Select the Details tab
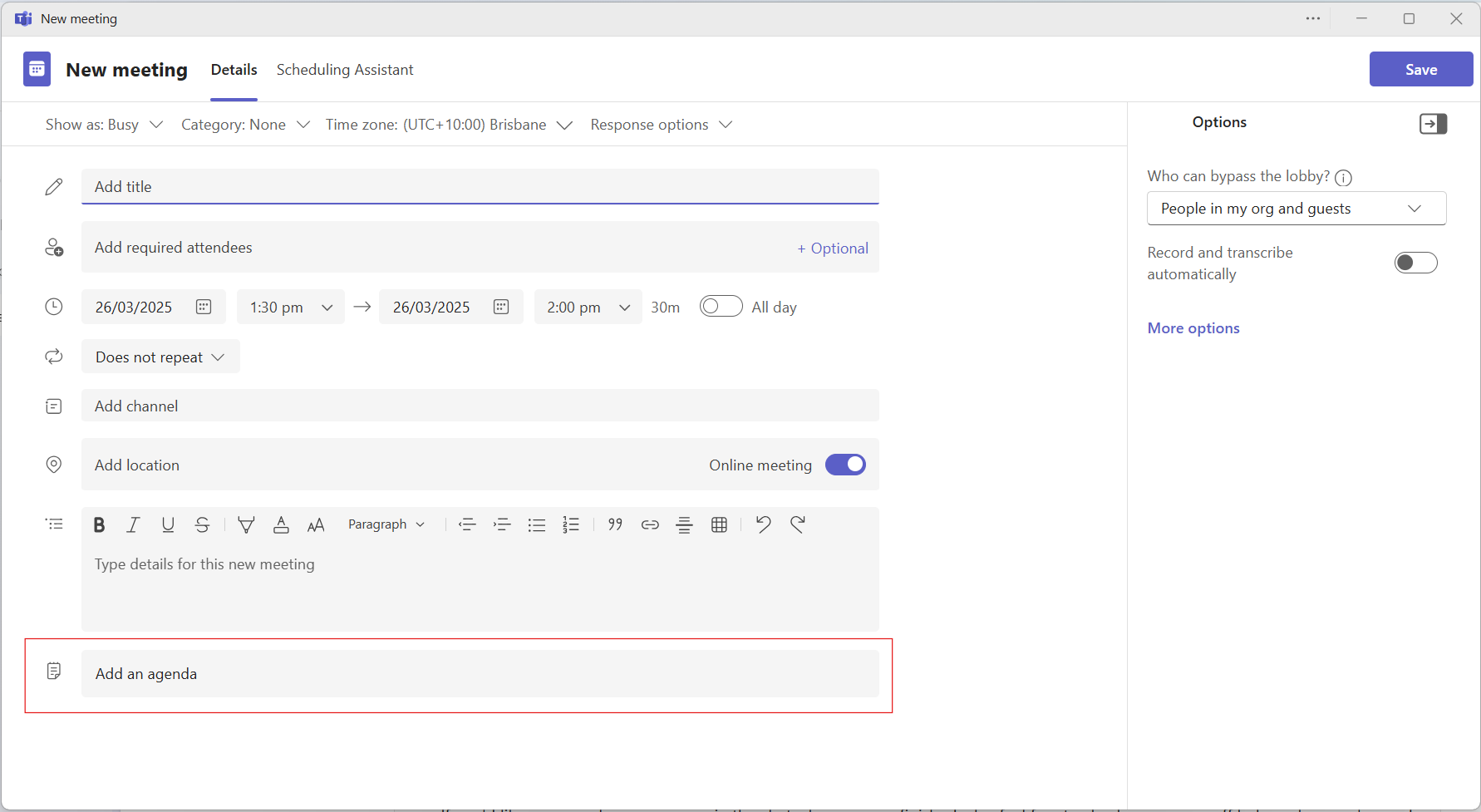The width and height of the screenshot is (1481, 812). [234, 70]
